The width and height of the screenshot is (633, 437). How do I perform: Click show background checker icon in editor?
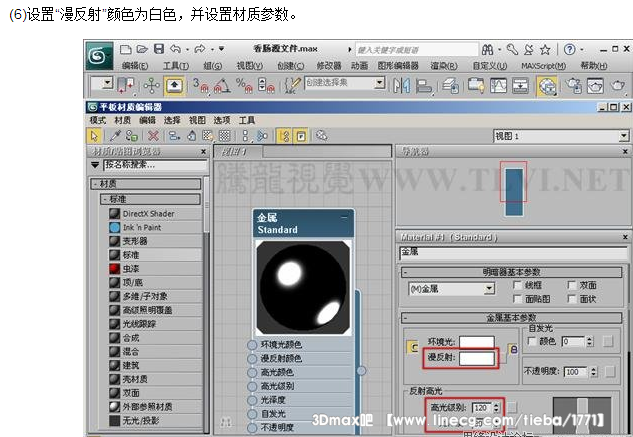point(225,136)
